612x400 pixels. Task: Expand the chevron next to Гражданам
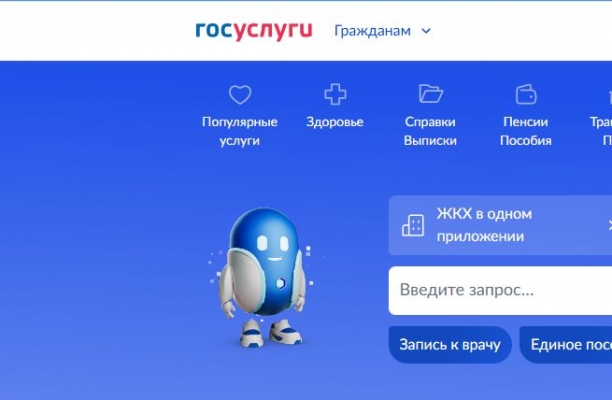point(426,31)
